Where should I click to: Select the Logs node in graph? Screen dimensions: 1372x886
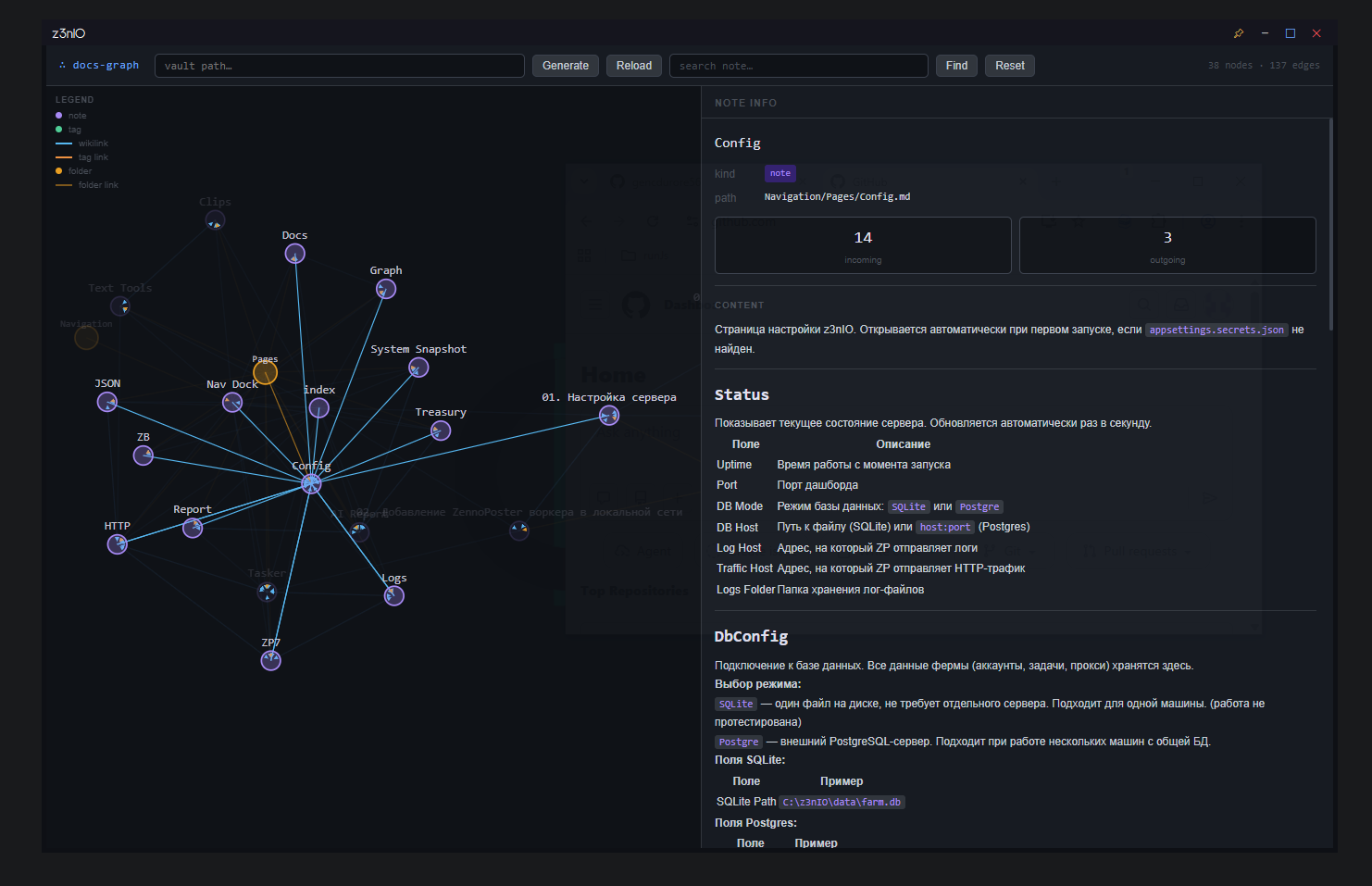coord(394,595)
